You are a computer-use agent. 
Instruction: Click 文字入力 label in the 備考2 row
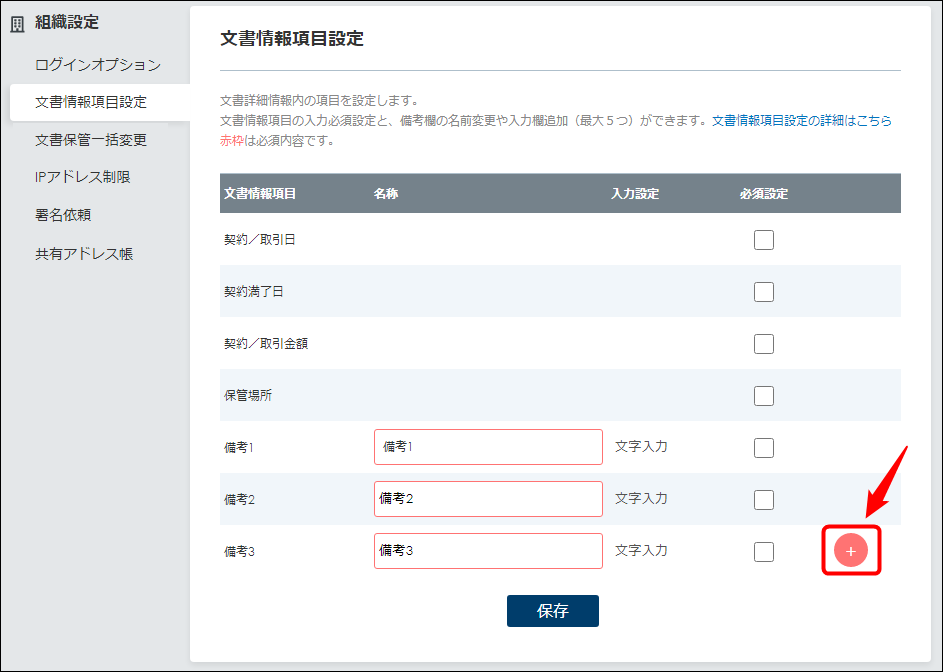641,498
